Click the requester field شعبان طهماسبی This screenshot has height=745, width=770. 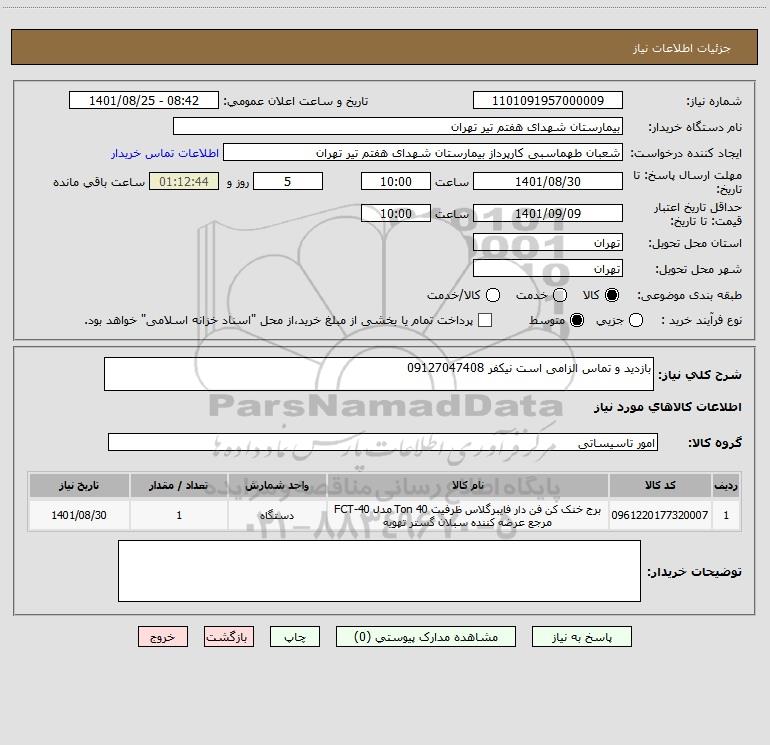click(x=423, y=152)
